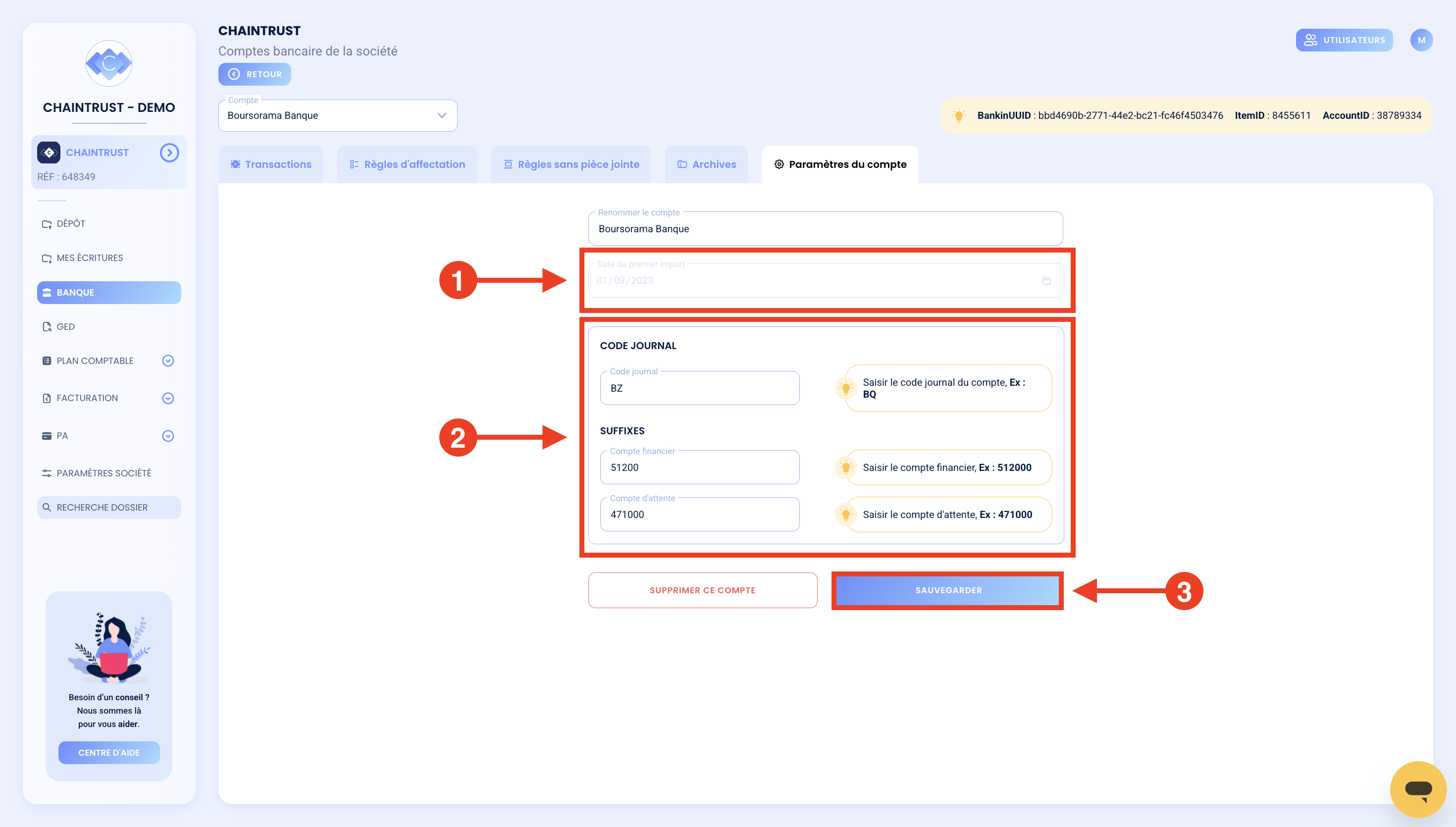Screen dimensions: 1456x827
Task: Click the lightbulb icon beside BankinUUID
Action: (x=959, y=115)
